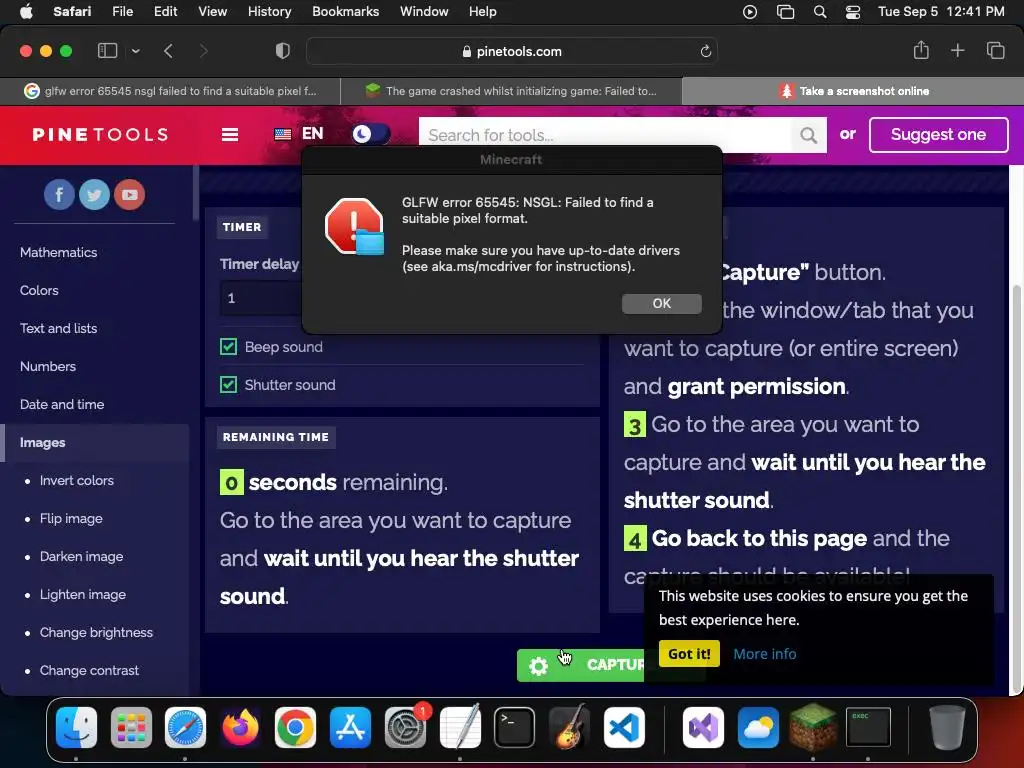
Task: Click the green CAPTURE button
Action: coord(581,665)
